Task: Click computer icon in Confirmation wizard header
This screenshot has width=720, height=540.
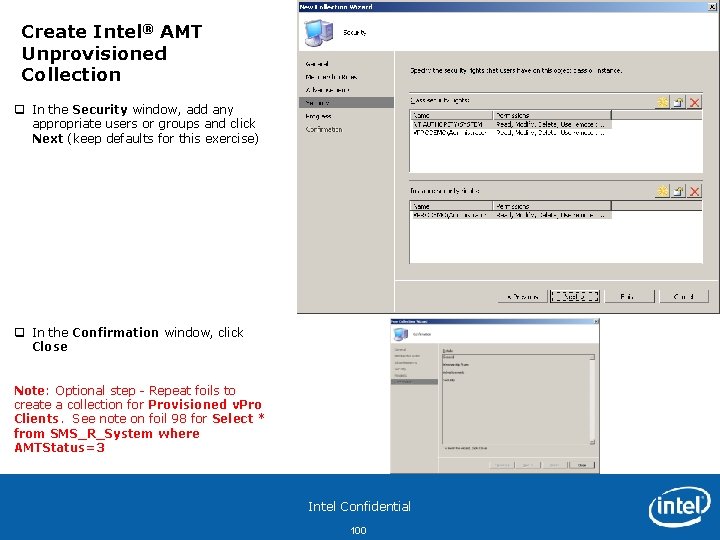Action: coord(400,334)
